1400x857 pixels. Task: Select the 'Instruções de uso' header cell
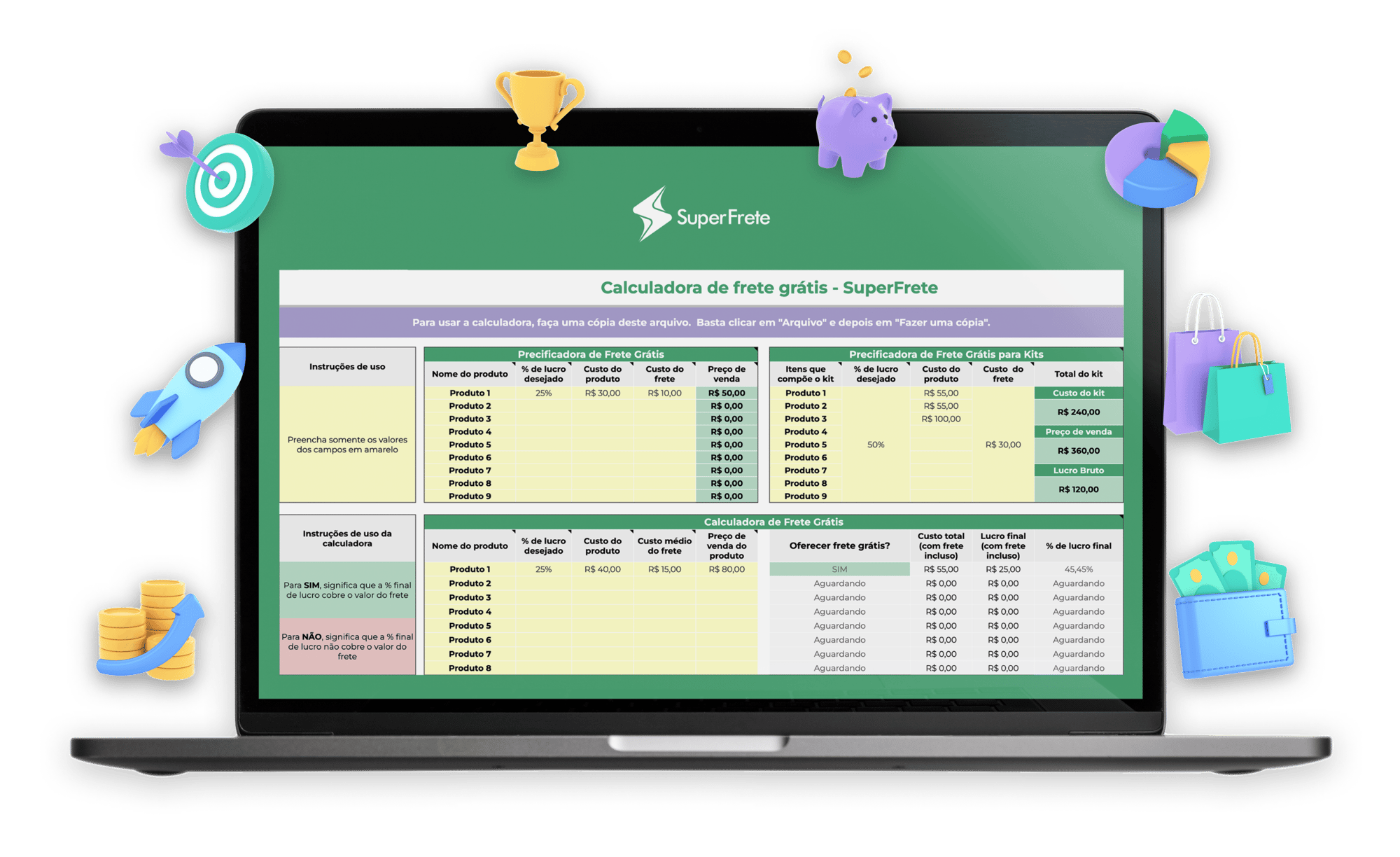347,367
